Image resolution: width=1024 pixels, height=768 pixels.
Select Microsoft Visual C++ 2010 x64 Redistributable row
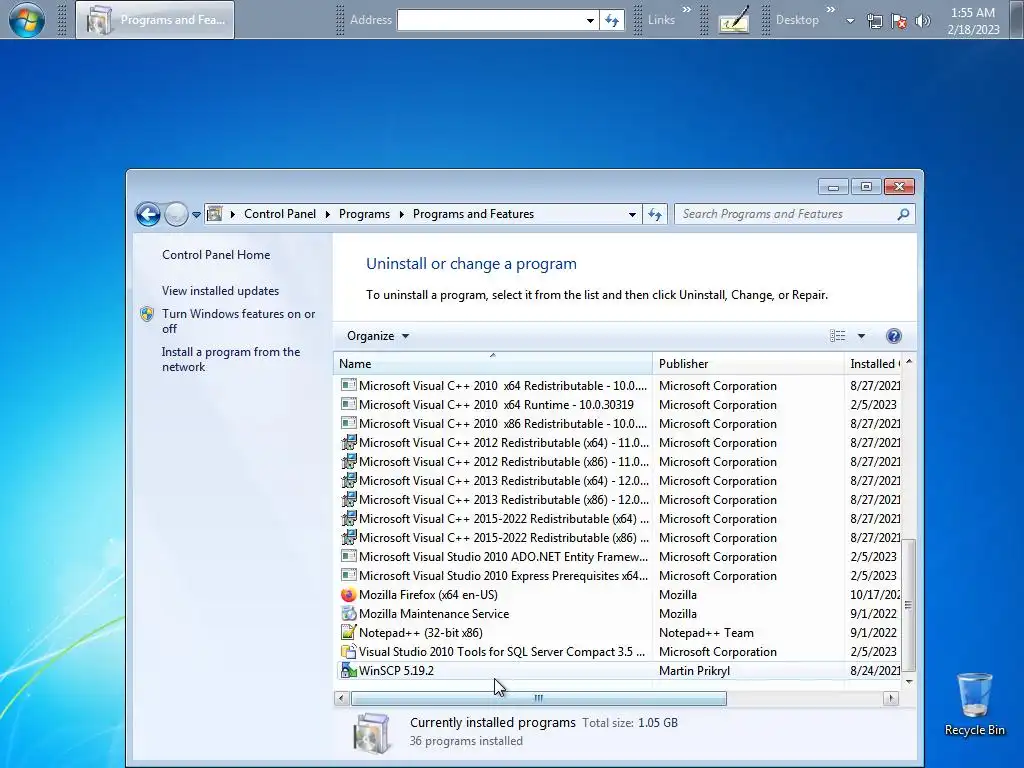617,385
